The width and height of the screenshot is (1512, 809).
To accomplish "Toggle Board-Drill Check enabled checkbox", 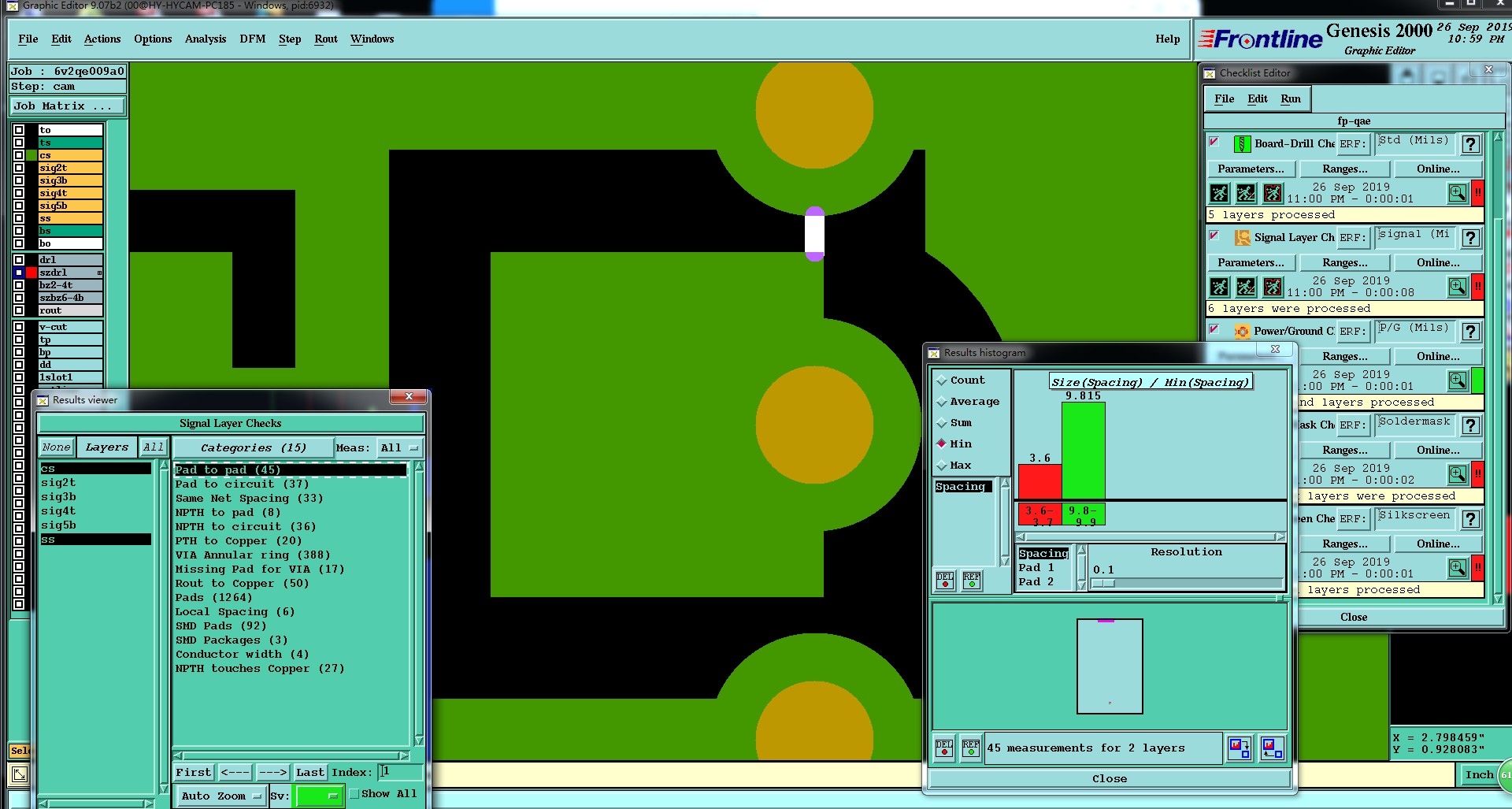I will click(x=1214, y=143).
